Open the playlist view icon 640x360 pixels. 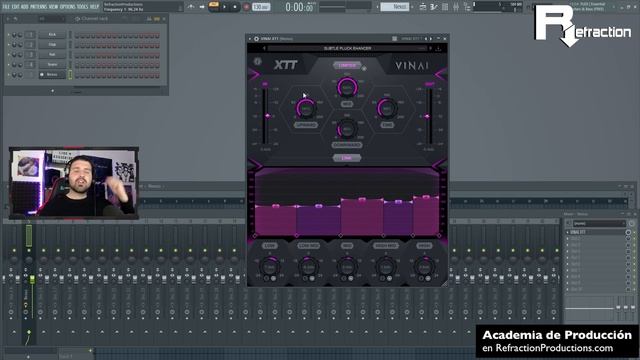click(x=423, y=7)
